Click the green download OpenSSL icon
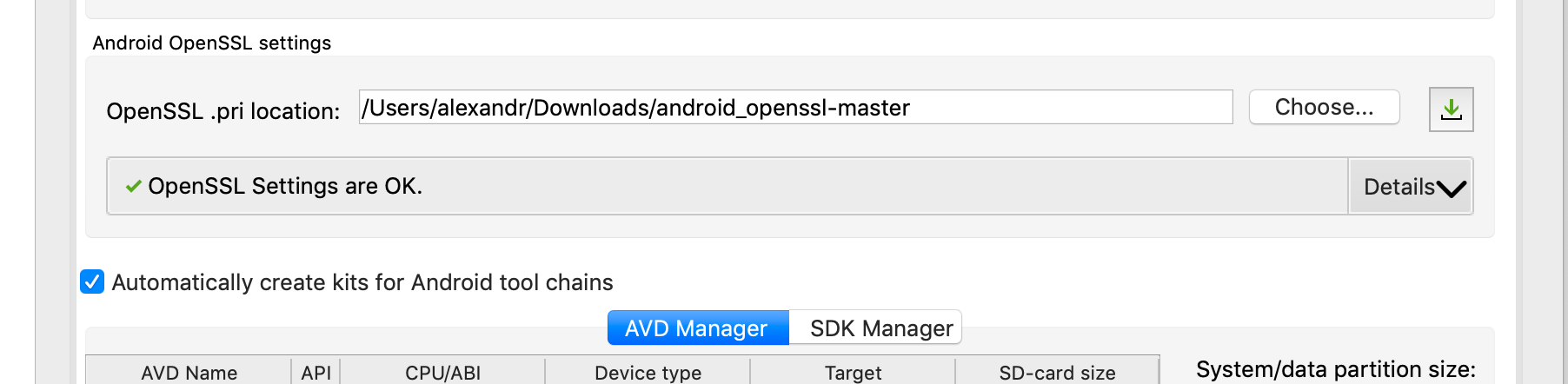 tap(1451, 109)
